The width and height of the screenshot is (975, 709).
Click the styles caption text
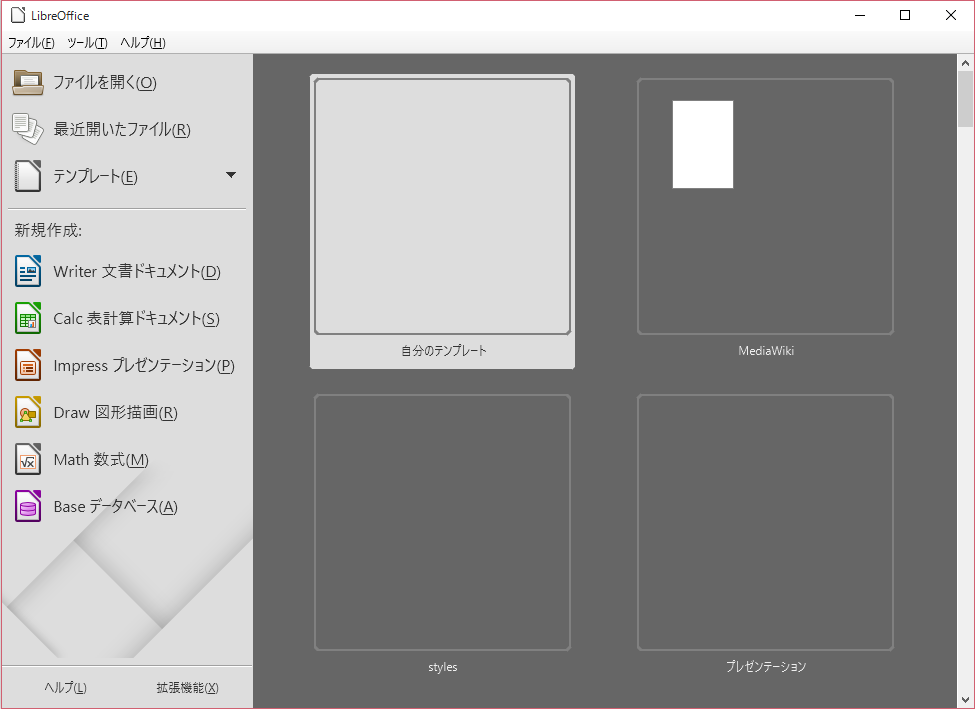[443, 667]
